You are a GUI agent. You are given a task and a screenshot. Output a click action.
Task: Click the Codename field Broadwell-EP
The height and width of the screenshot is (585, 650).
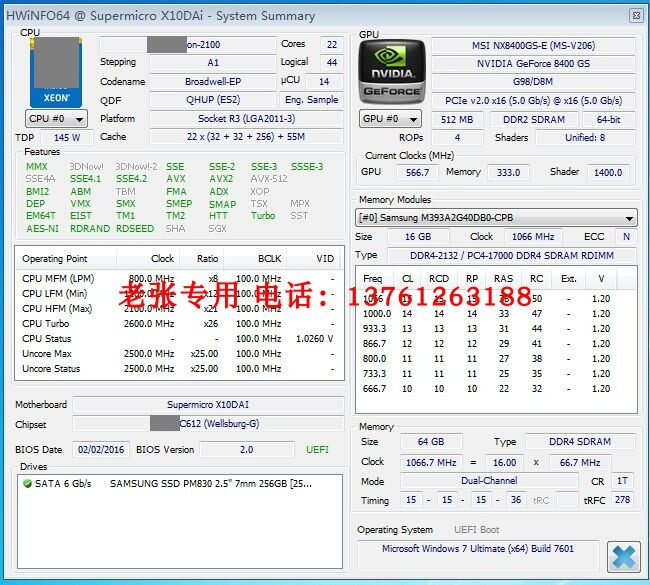[213, 82]
